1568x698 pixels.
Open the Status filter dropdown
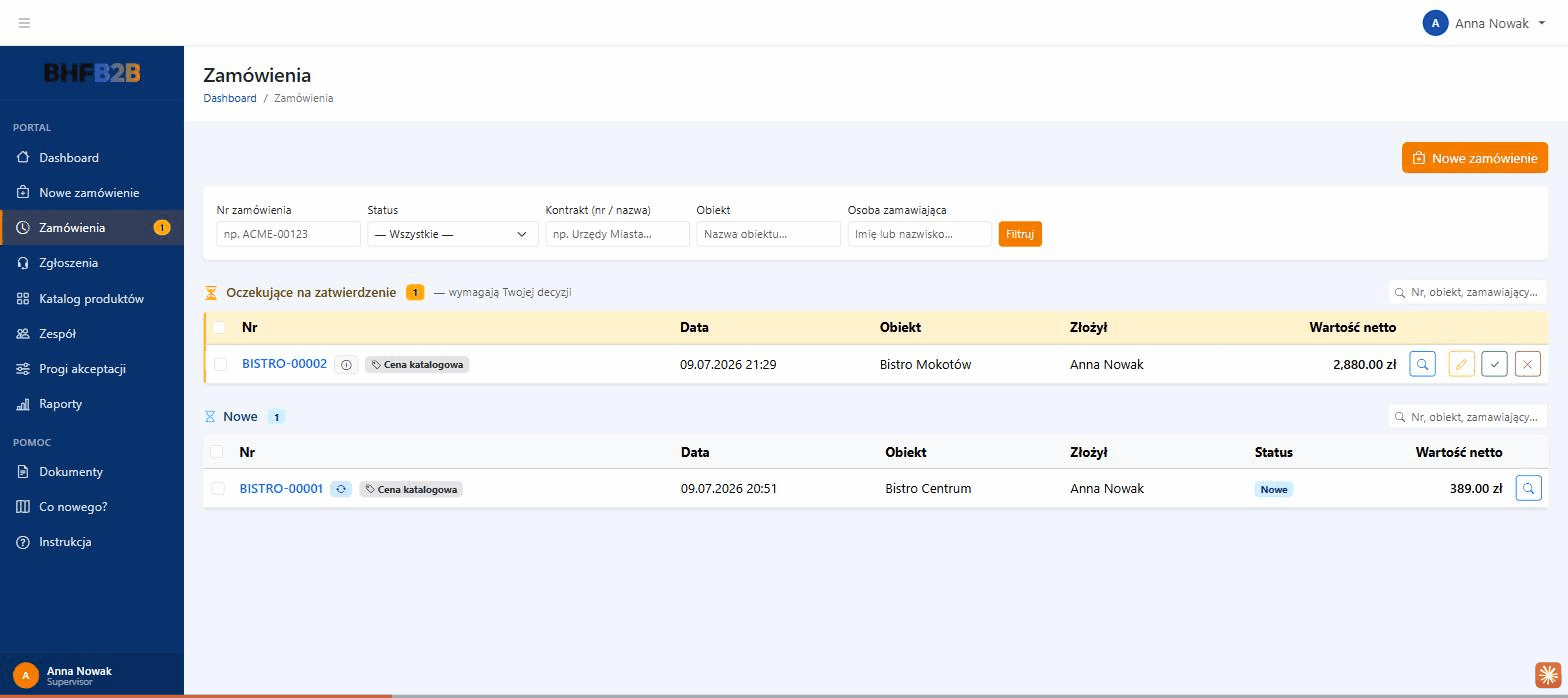tap(452, 234)
